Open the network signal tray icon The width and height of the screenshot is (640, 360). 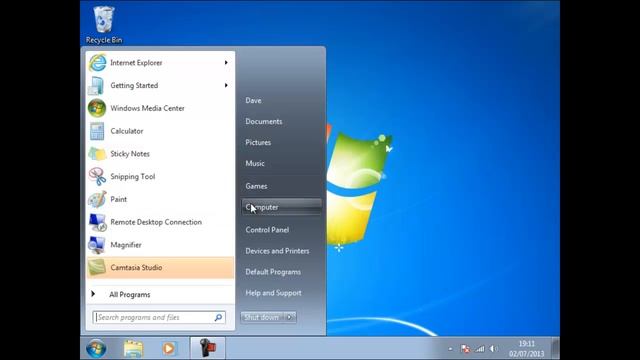point(479,349)
